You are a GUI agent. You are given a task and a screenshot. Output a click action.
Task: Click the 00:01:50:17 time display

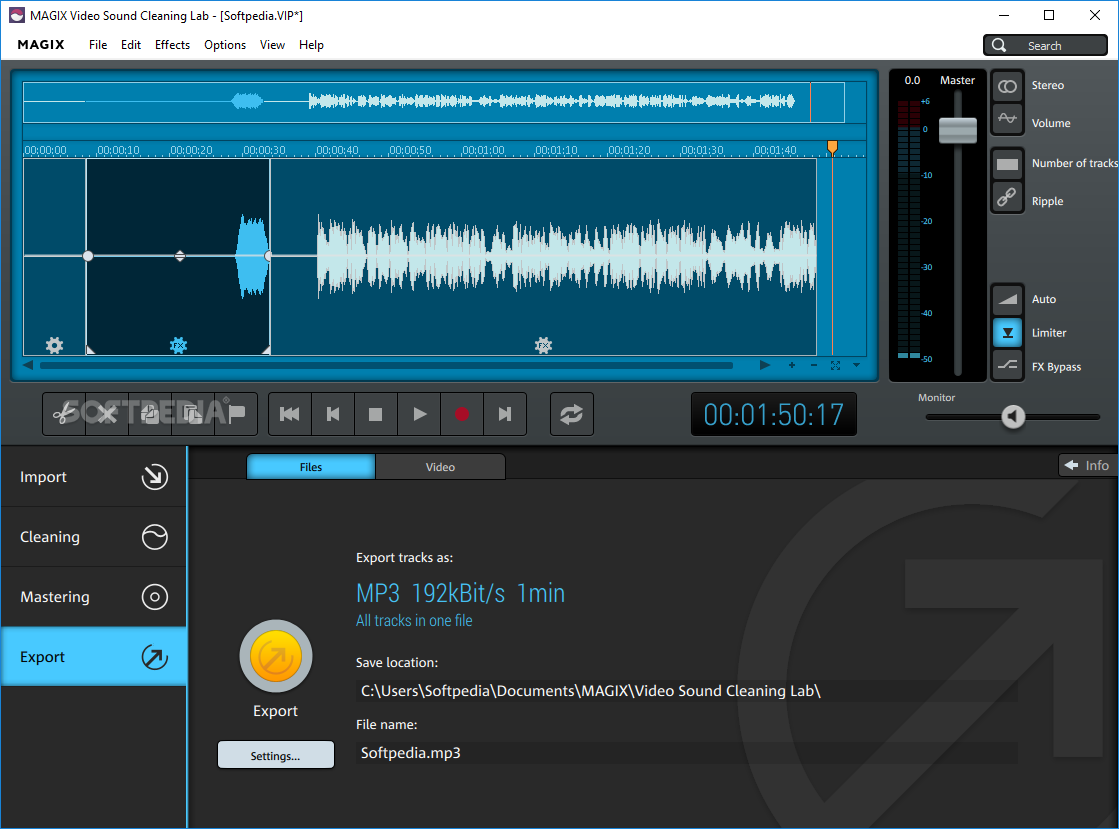pos(774,414)
